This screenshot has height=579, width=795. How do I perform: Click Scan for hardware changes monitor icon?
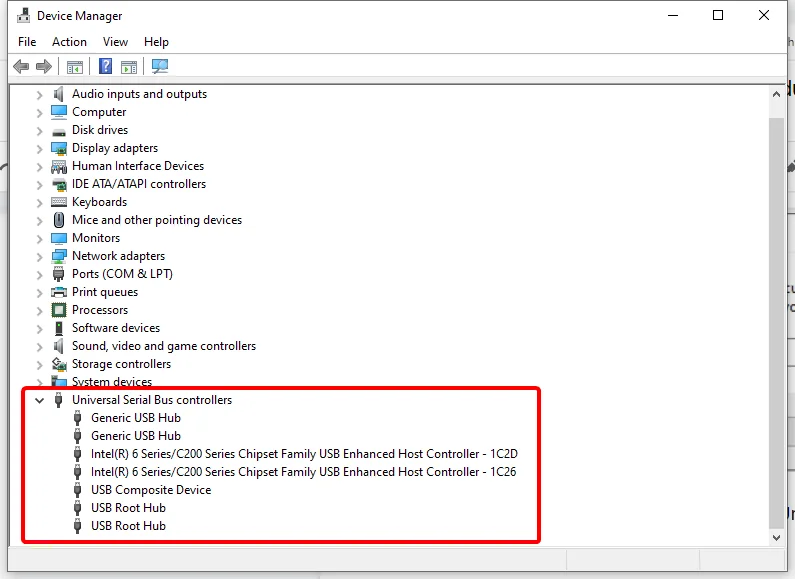(x=160, y=66)
